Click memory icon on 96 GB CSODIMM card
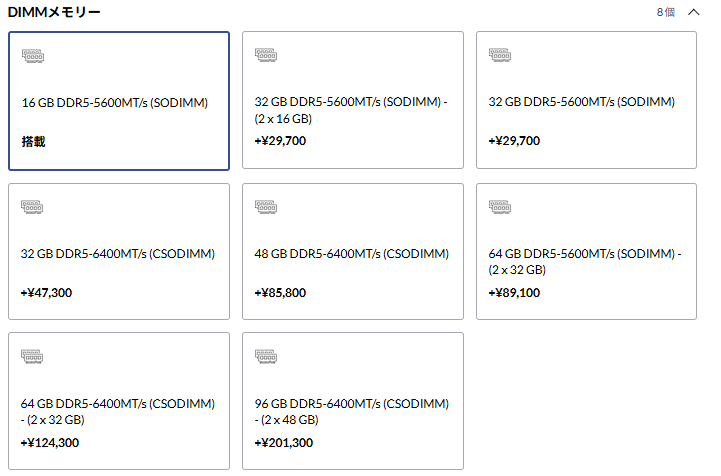Viewport: 721px width, 476px height. pos(266,357)
